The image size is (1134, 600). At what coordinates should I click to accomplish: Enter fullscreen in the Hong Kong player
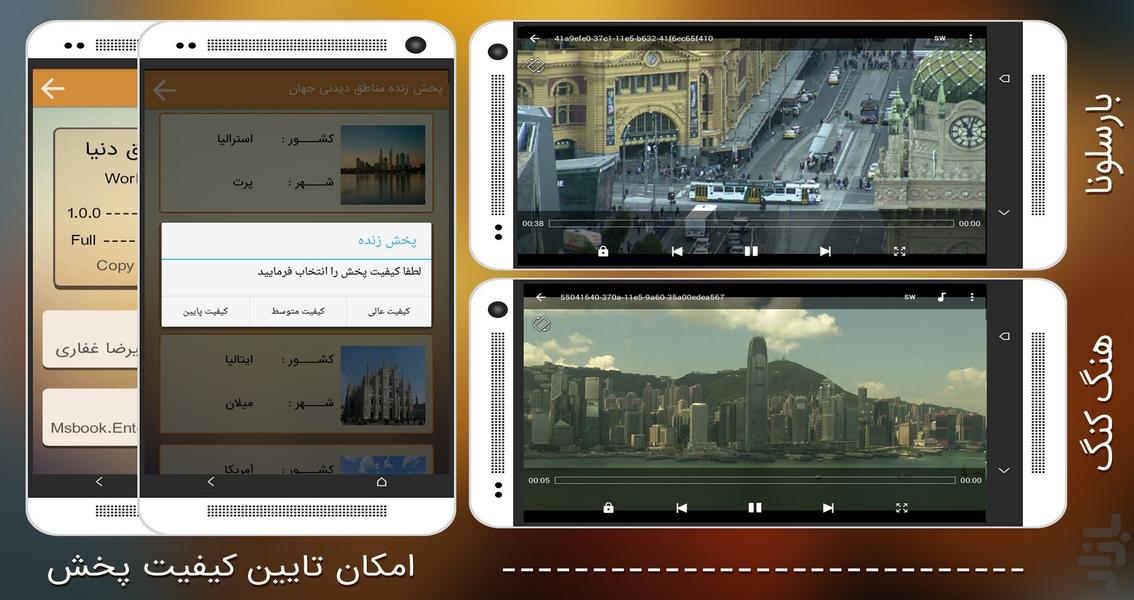[x=902, y=508]
